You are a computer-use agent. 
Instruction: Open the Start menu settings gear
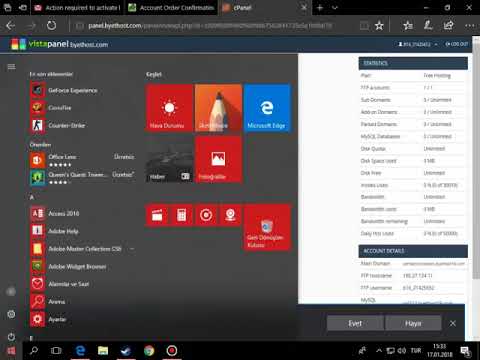(x=11, y=314)
